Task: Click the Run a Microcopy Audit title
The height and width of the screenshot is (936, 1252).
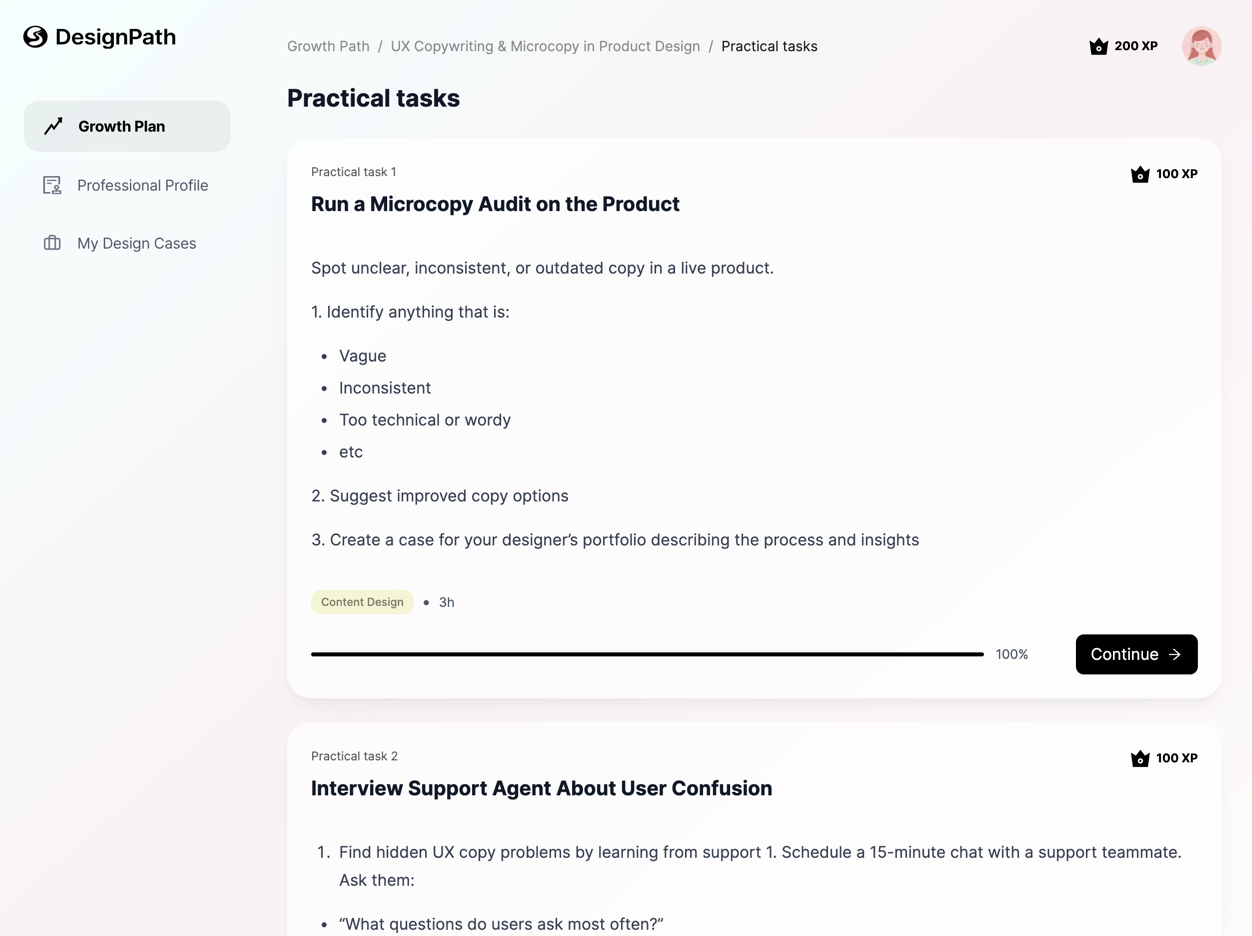Action: click(x=495, y=204)
